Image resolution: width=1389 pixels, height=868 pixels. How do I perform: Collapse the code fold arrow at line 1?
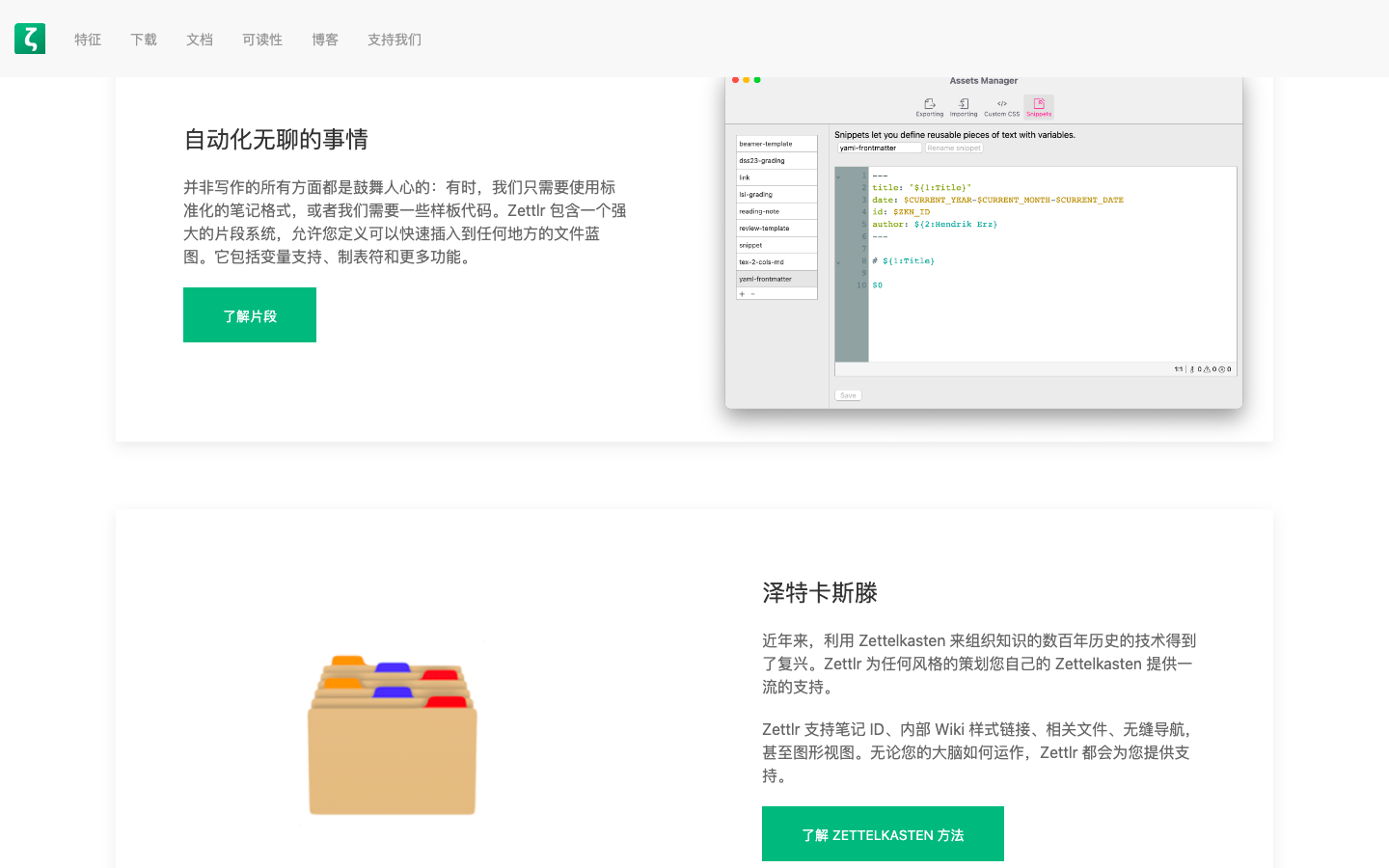[x=838, y=176]
